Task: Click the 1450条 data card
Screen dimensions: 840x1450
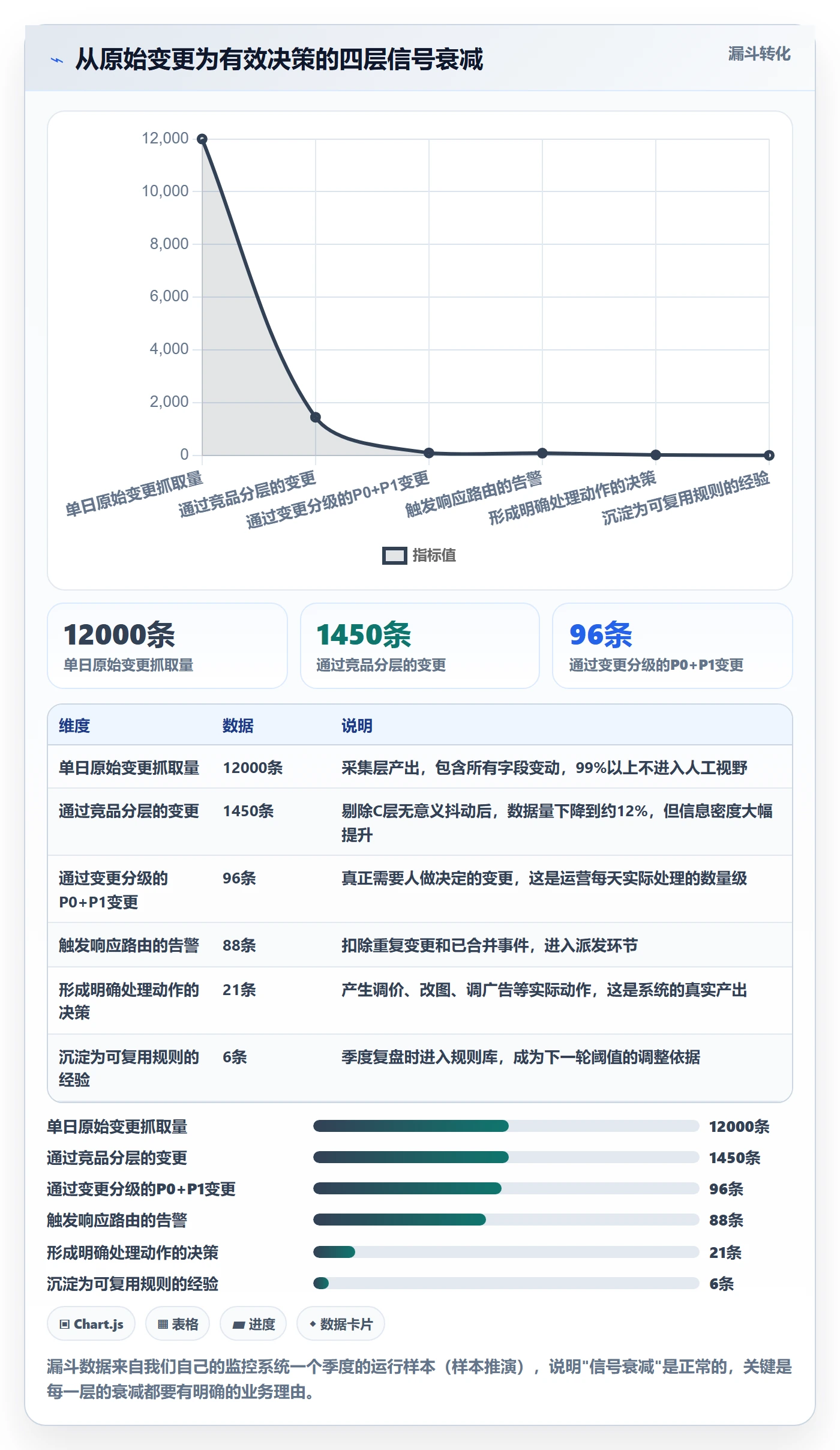Action: pyautogui.click(x=420, y=646)
